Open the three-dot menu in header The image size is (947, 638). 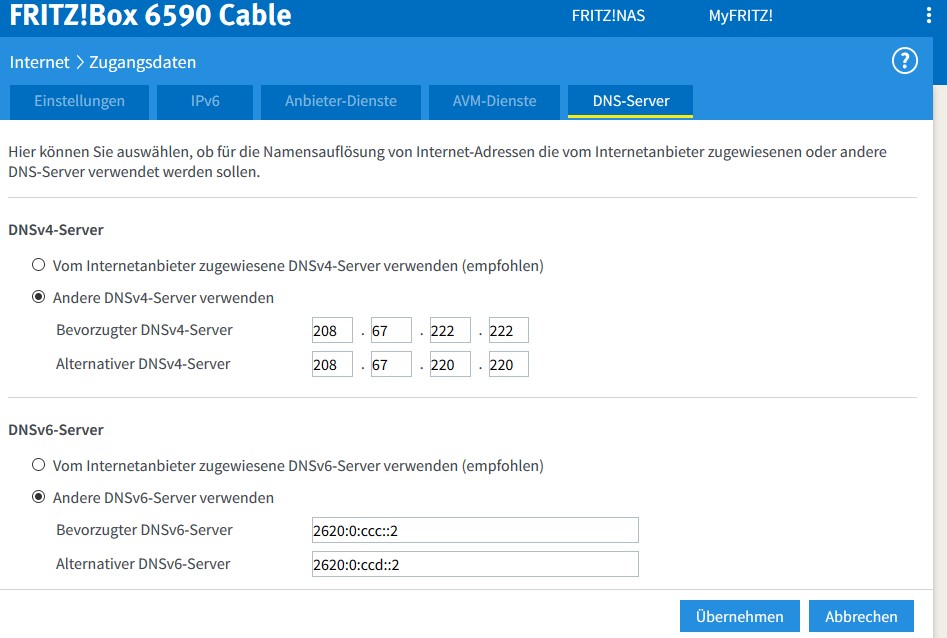click(x=928, y=16)
